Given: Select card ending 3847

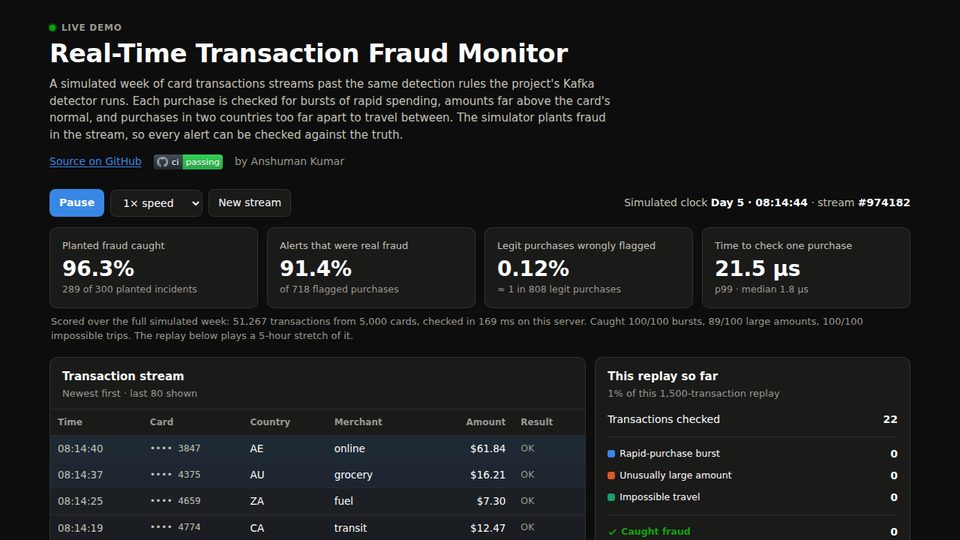Looking at the screenshot, I should [x=176, y=448].
